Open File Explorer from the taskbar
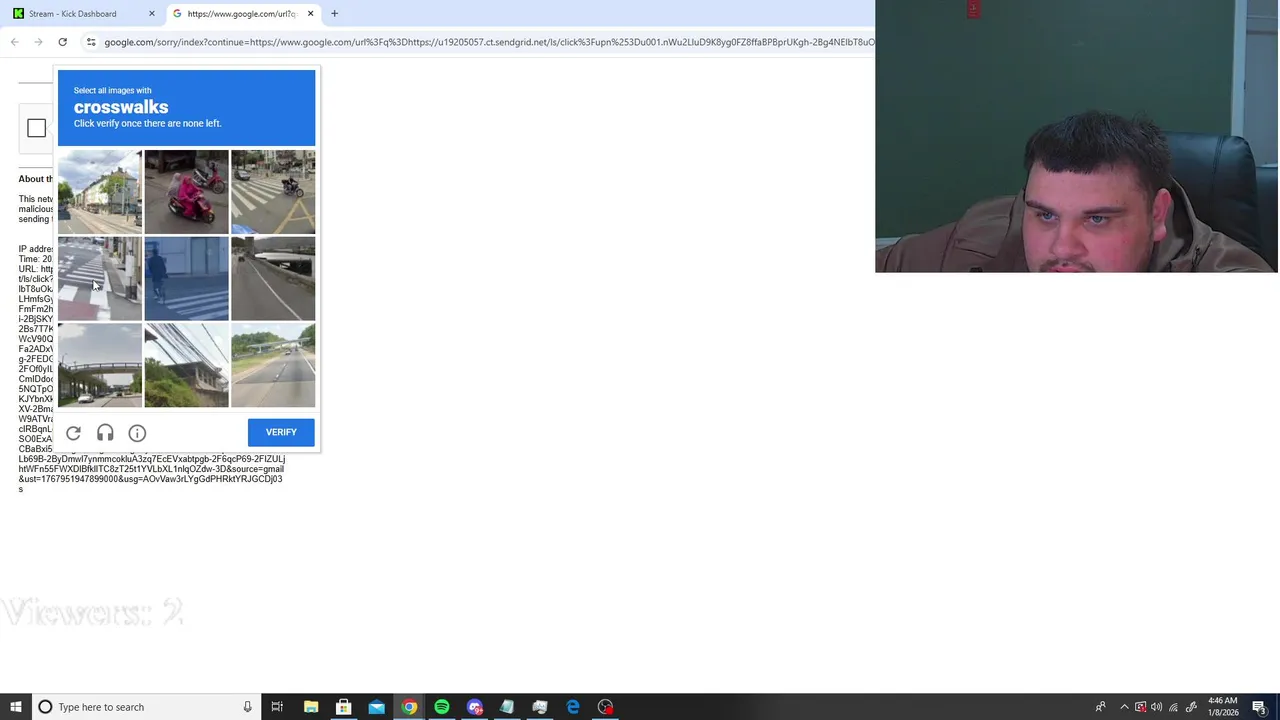The height and width of the screenshot is (720, 1280). pos(311,707)
